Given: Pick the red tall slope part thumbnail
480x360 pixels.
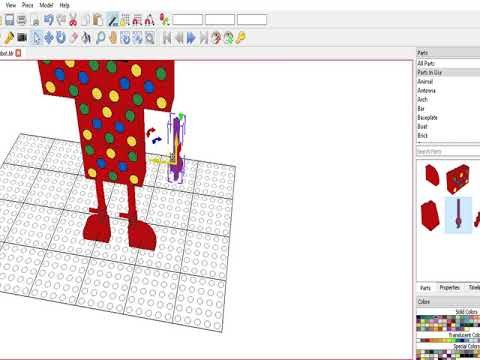Looking at the screenshot, I should click(430, 215).
